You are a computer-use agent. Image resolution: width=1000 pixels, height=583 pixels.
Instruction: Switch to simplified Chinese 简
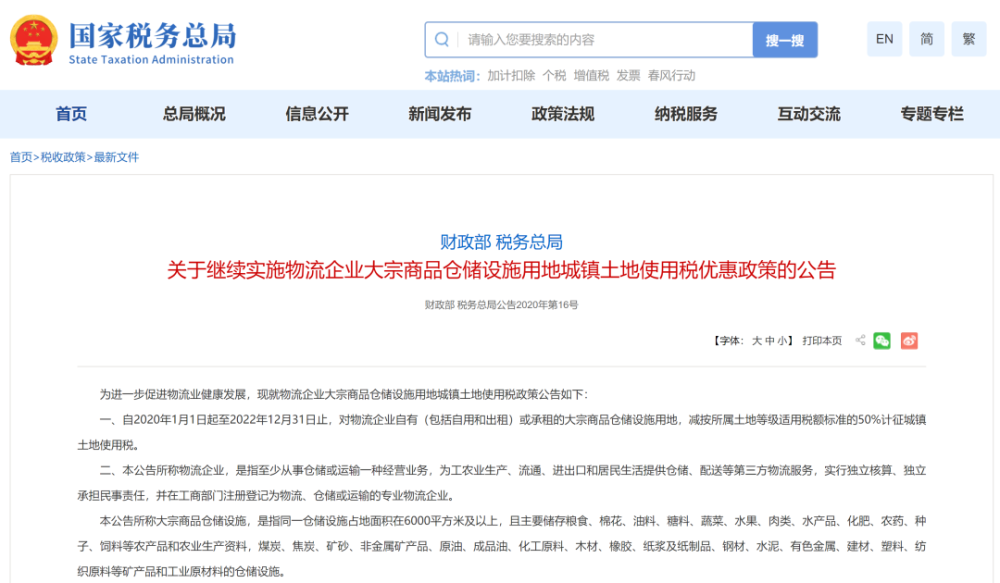coord(927,39)
